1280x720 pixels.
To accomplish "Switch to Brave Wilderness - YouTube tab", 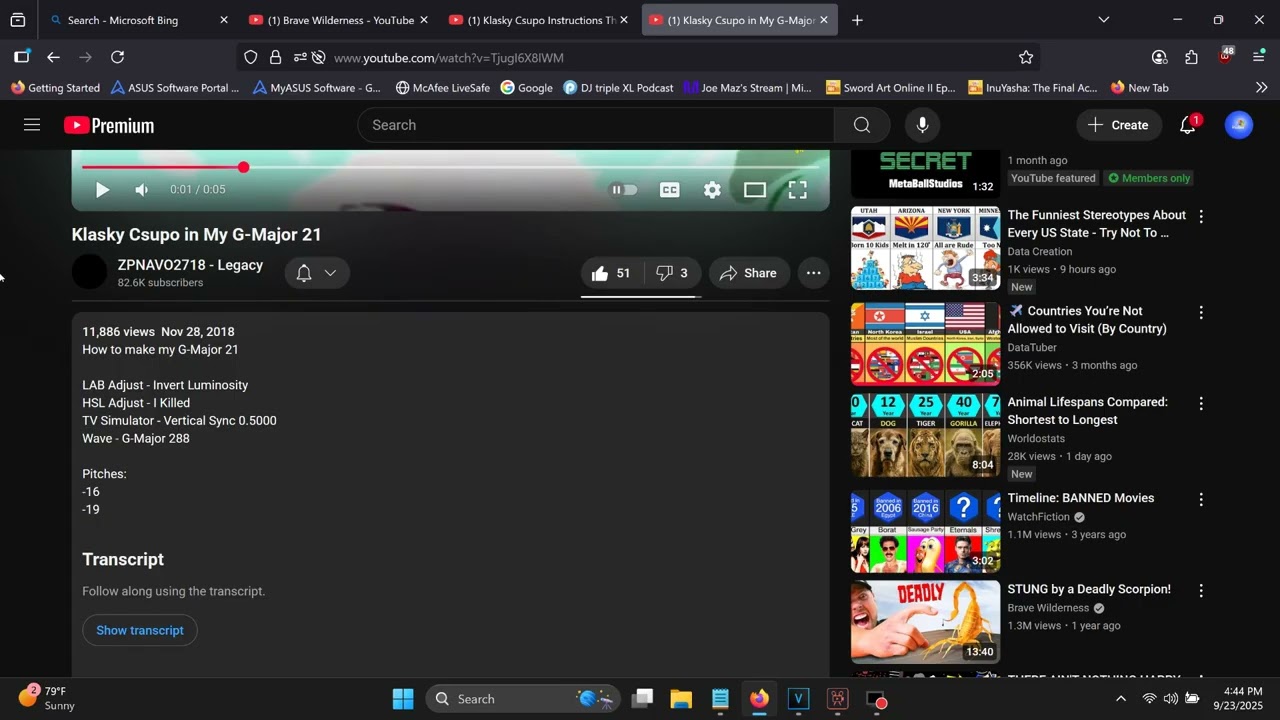I will pyautogui.click(x=339, y=20).
